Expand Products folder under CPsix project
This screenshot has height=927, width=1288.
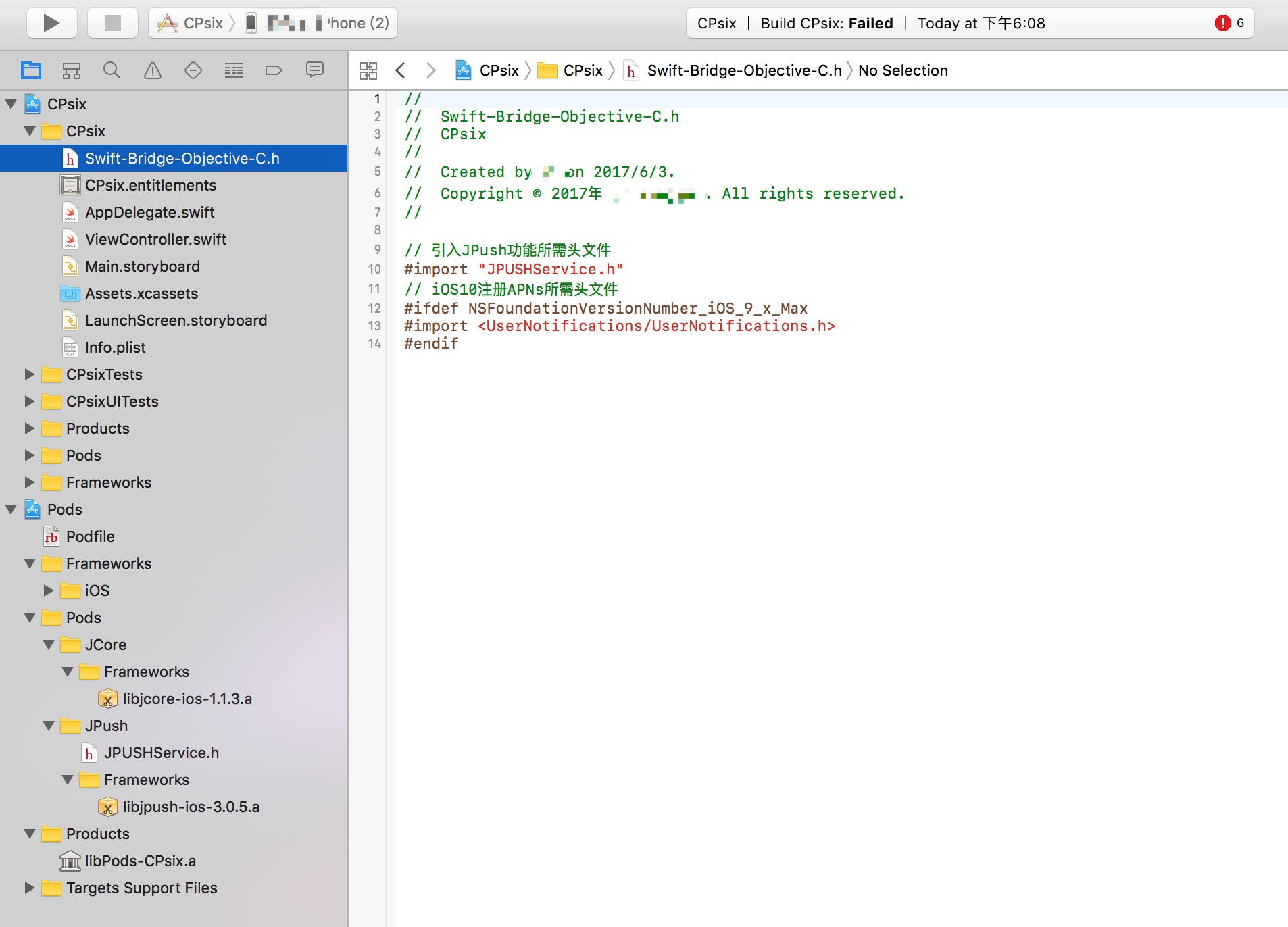tap(30, 428)
